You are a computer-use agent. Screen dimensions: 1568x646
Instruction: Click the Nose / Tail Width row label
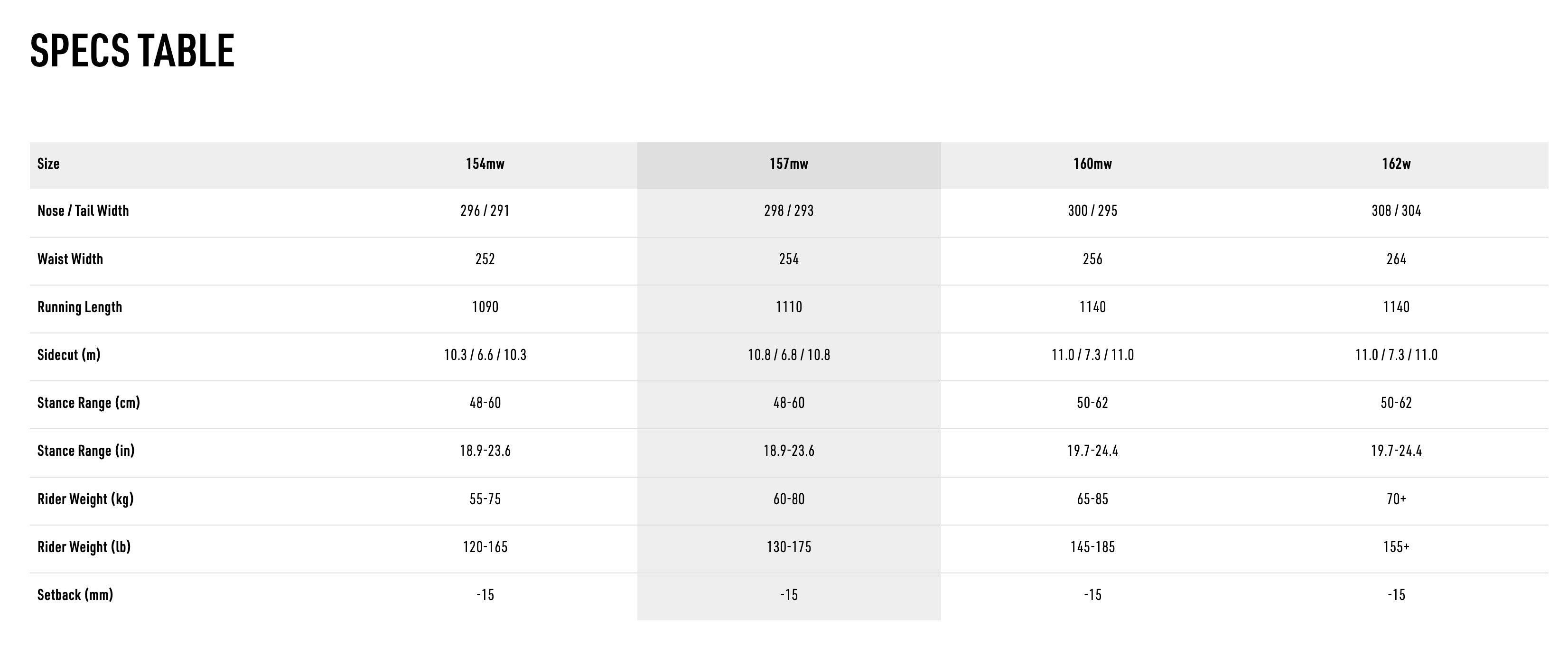click(x=83, y=211)
